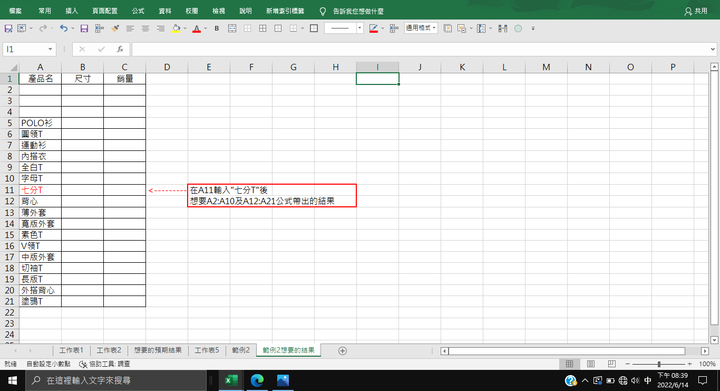
Task: Click the Format Painter brush icon
Action: pyautogui.click(x=115, y=28)
